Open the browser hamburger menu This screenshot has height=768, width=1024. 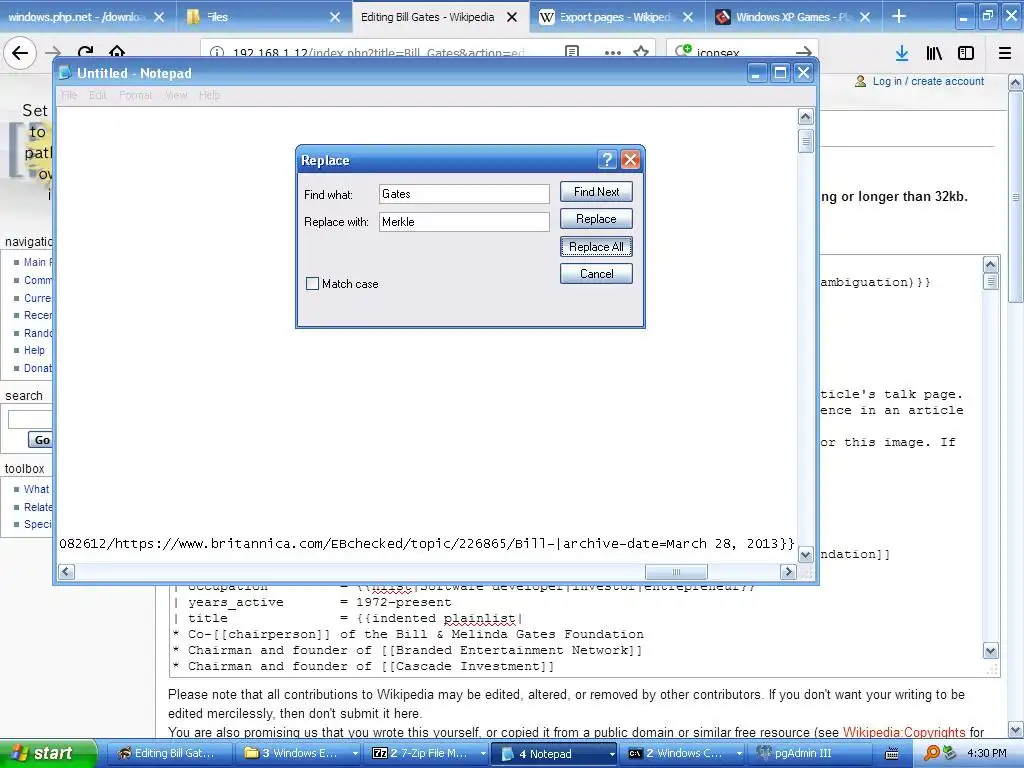coord(1005,54)
